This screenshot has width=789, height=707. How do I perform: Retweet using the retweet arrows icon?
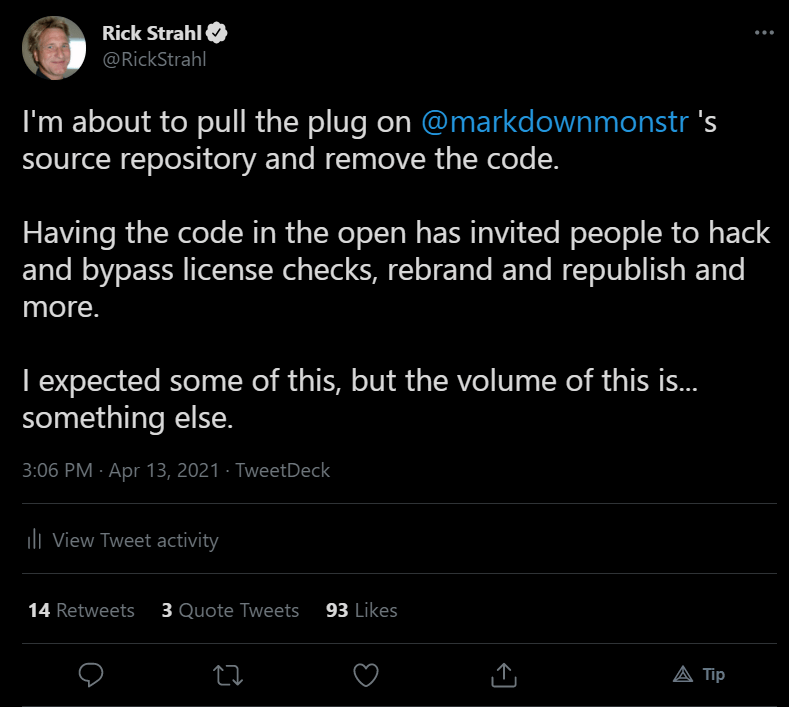click(x=228, y=675)
